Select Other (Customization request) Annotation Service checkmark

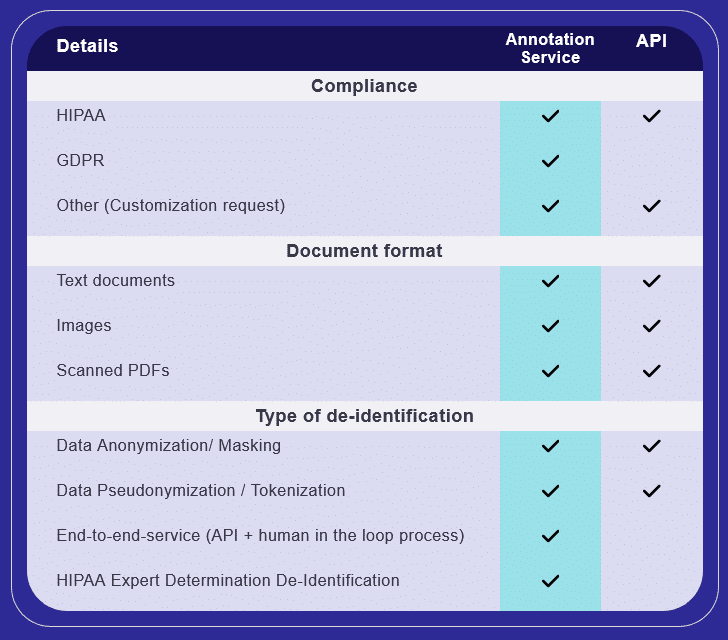(x=550, y=206)
